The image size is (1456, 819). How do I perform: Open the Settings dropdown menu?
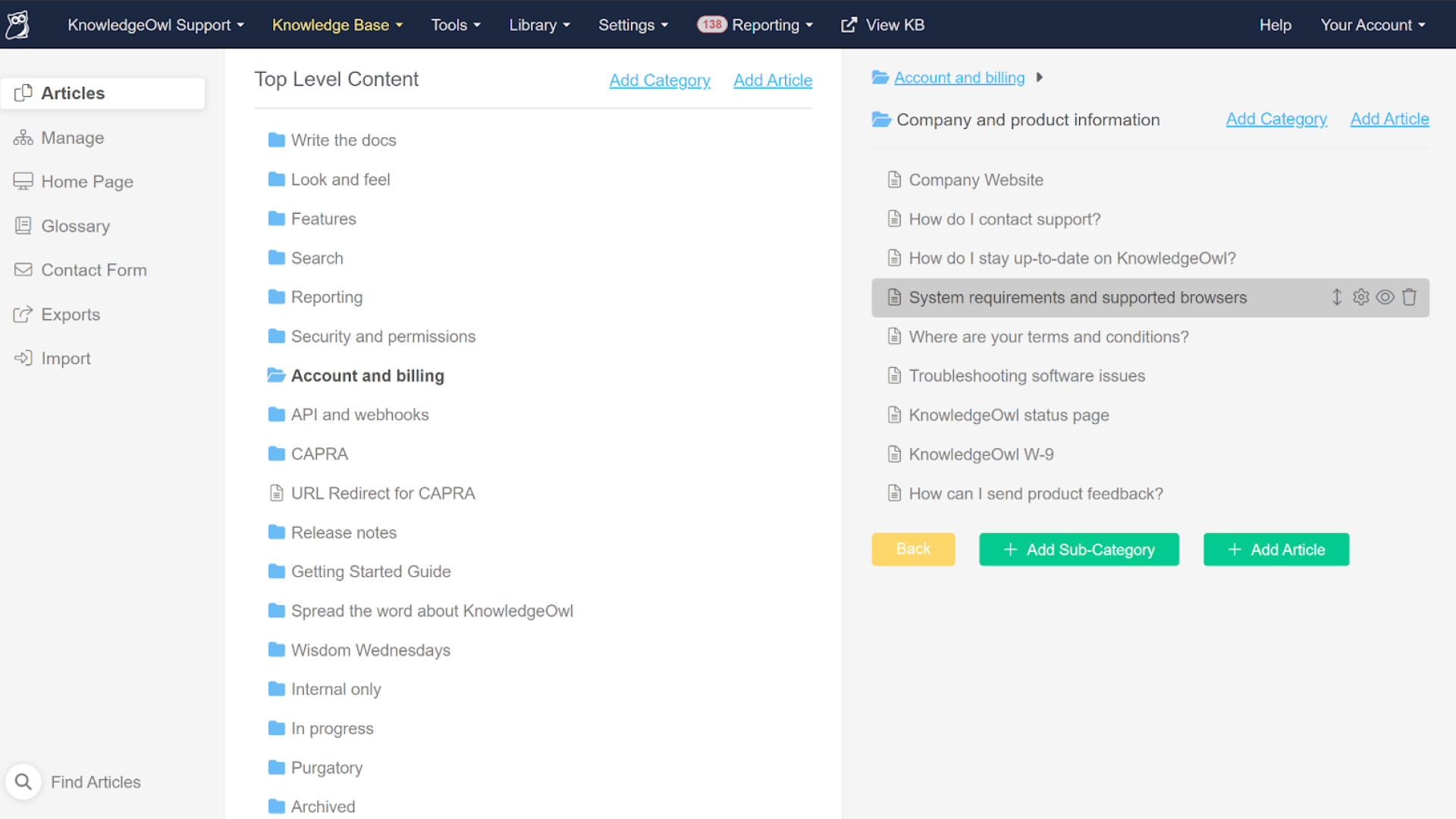coord(633,25)
